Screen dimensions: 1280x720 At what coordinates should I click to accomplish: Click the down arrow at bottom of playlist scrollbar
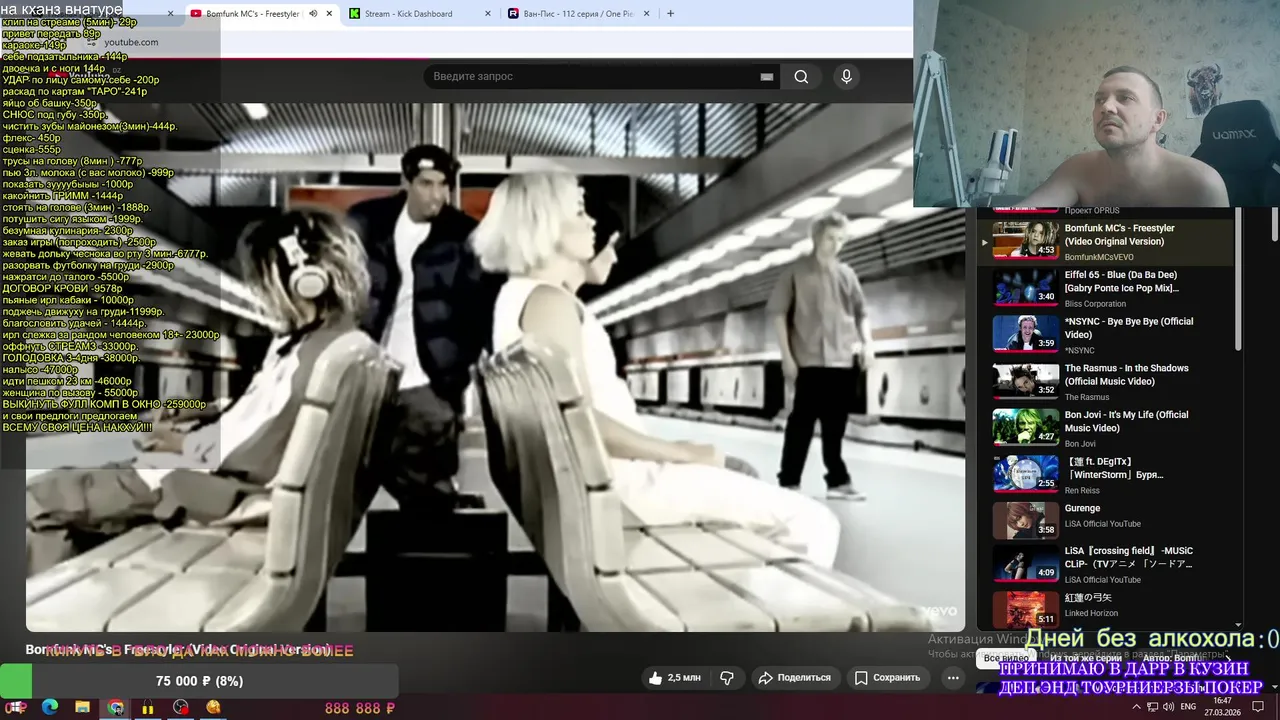(x=1238, y=624)
